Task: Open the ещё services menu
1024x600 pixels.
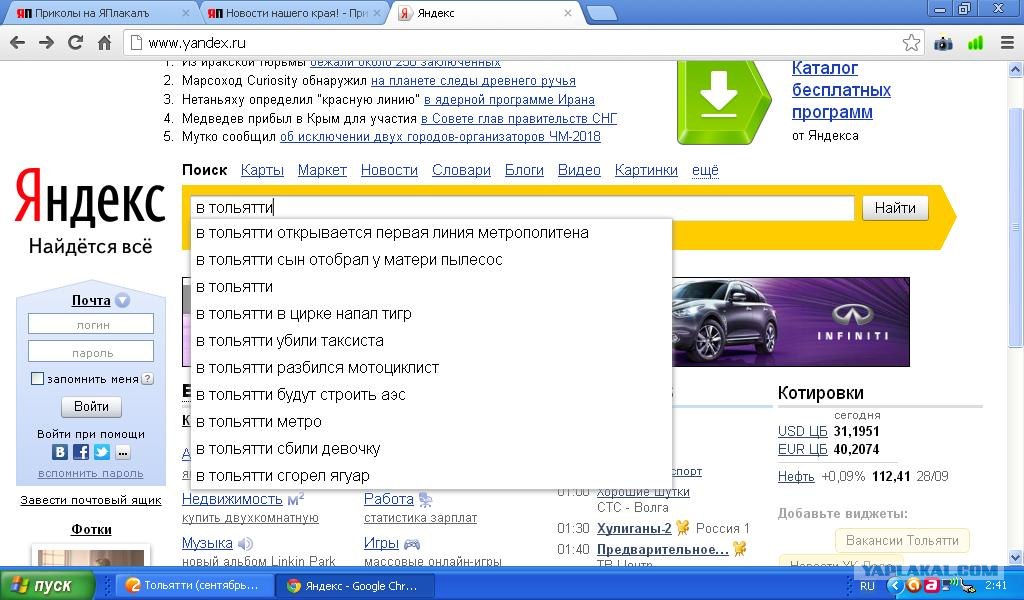Action: (705, 170)
